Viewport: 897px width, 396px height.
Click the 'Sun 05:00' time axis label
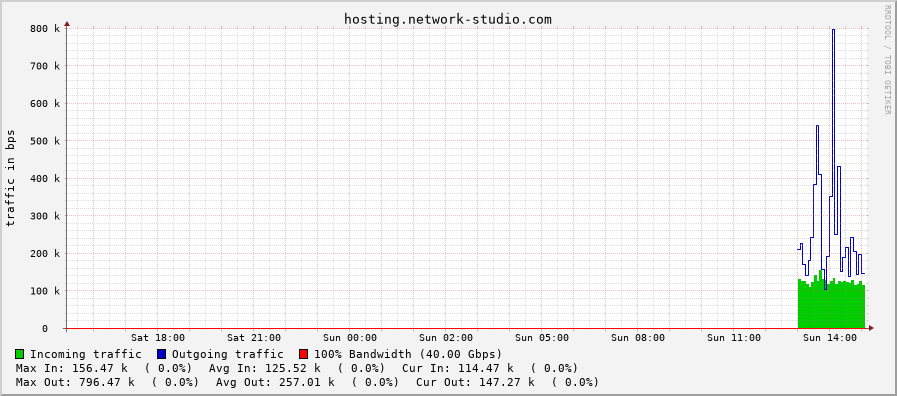coord(542,338)
